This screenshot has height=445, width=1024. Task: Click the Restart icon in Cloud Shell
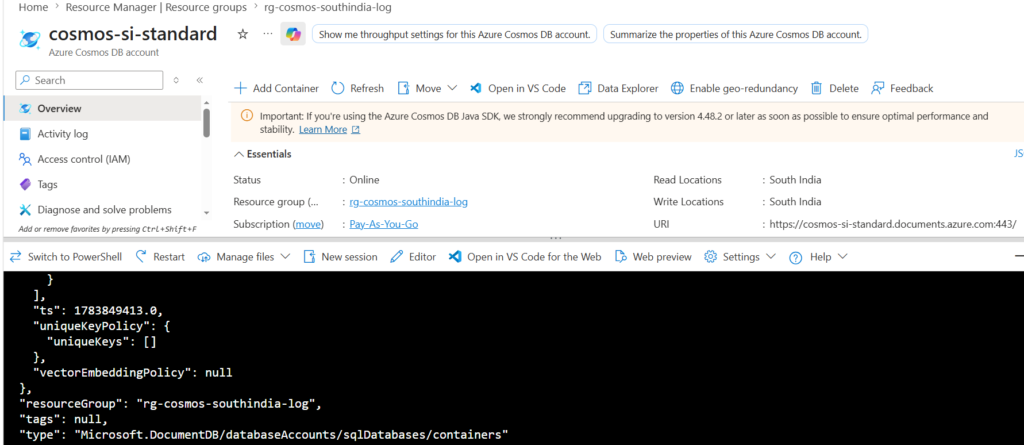141,257
